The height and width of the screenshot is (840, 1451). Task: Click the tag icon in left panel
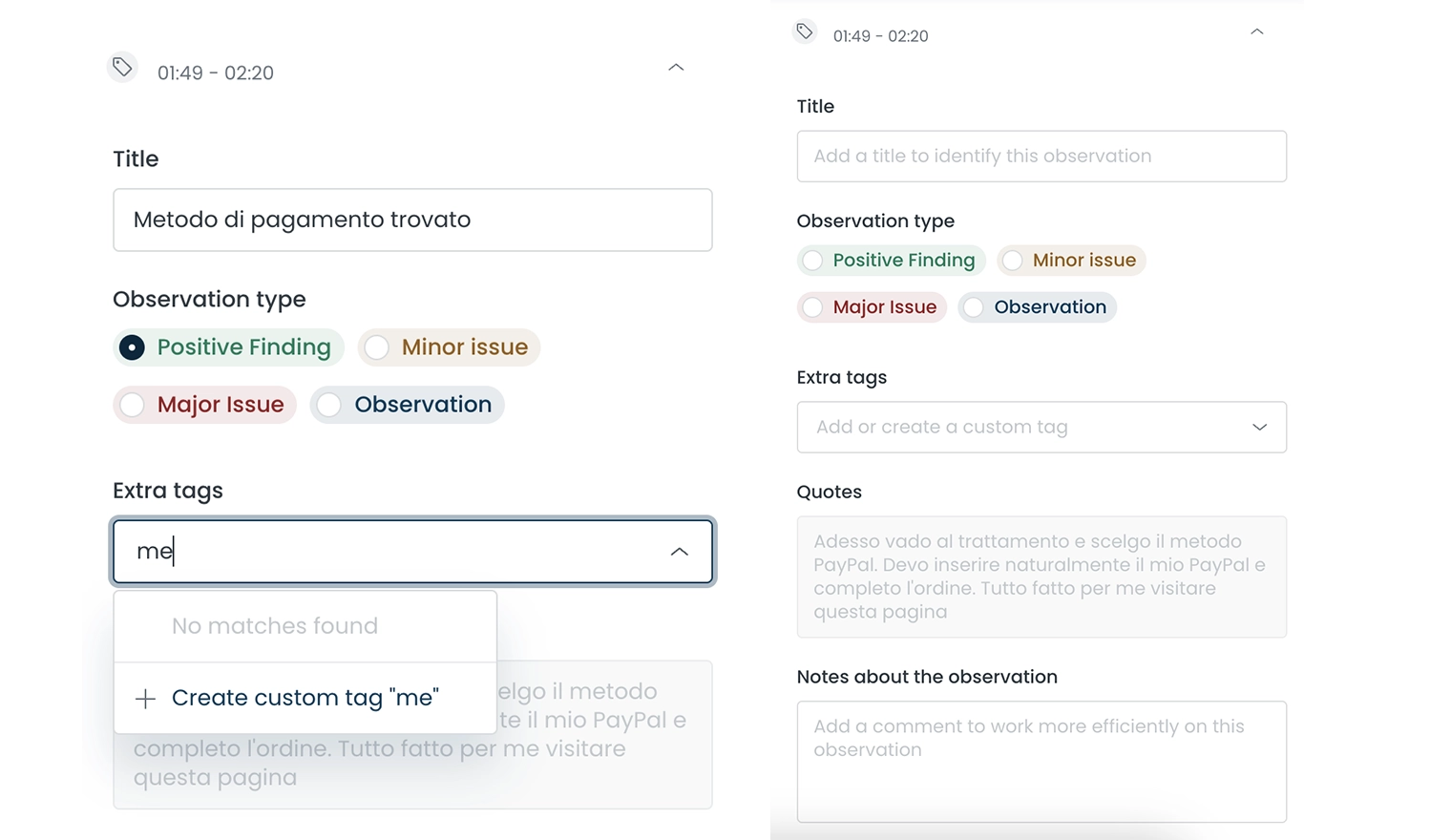coord(122,67)
